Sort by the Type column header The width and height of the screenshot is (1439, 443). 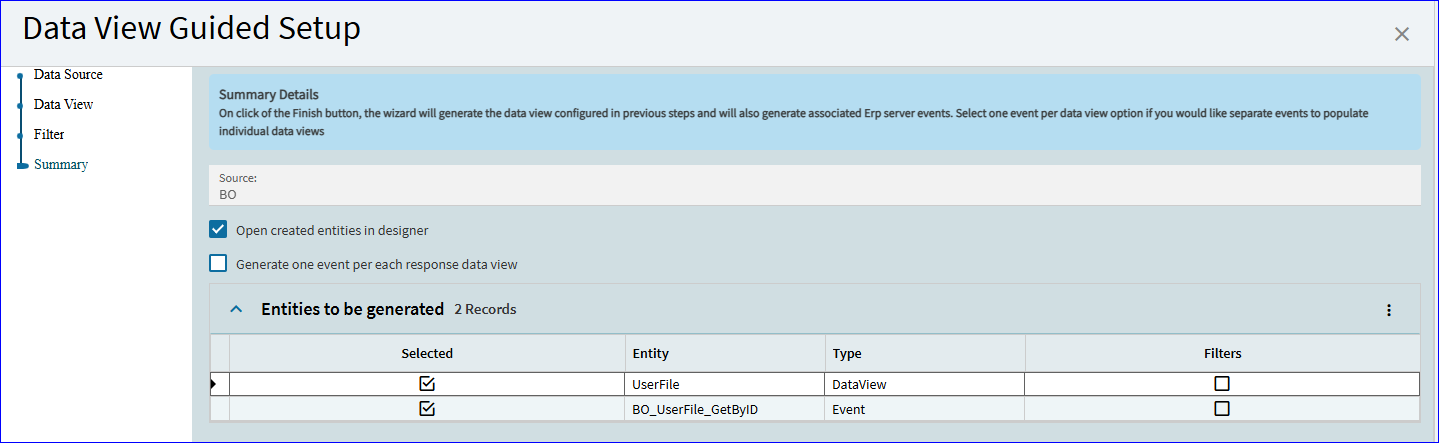925,354
